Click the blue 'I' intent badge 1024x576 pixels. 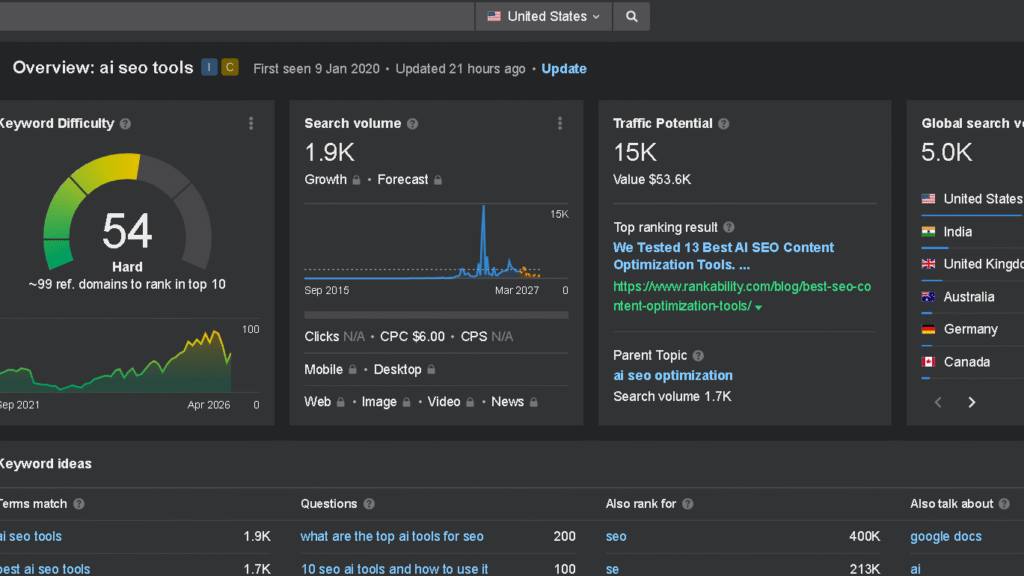pos(209,68)
